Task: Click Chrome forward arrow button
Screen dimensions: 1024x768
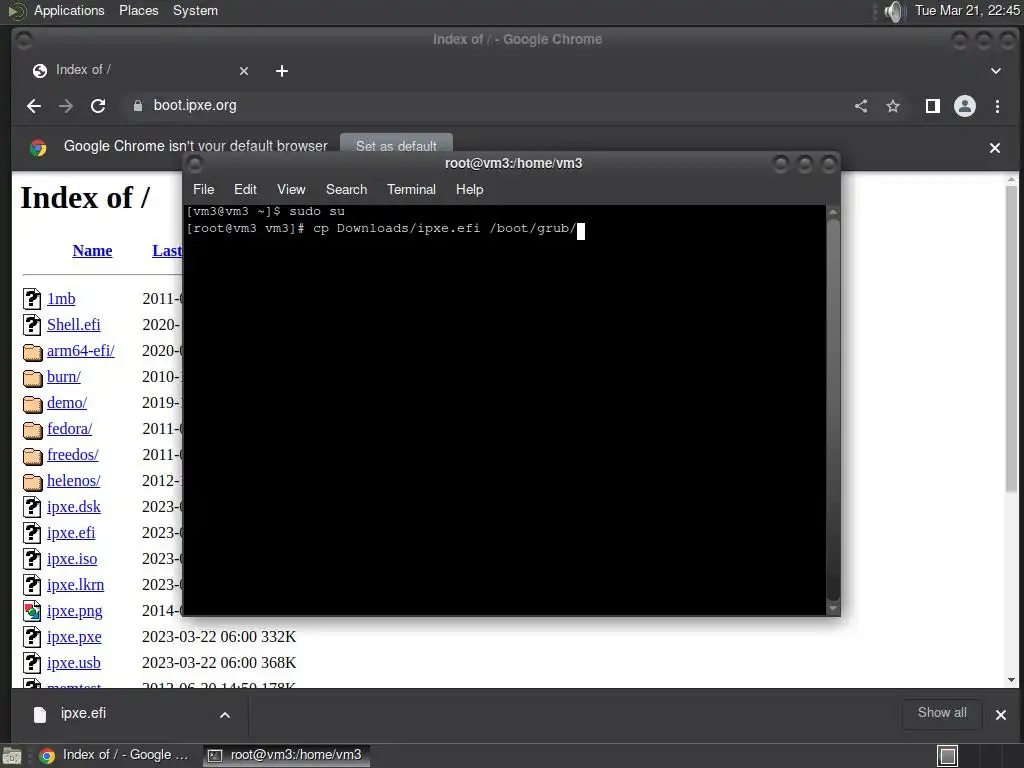Action: (65, 106)
